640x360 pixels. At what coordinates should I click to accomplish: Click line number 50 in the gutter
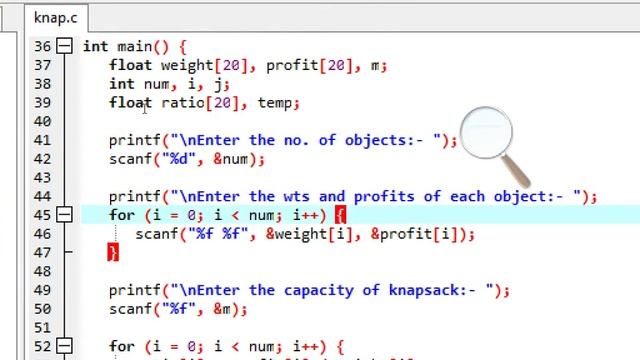click(x=42, y=309)
